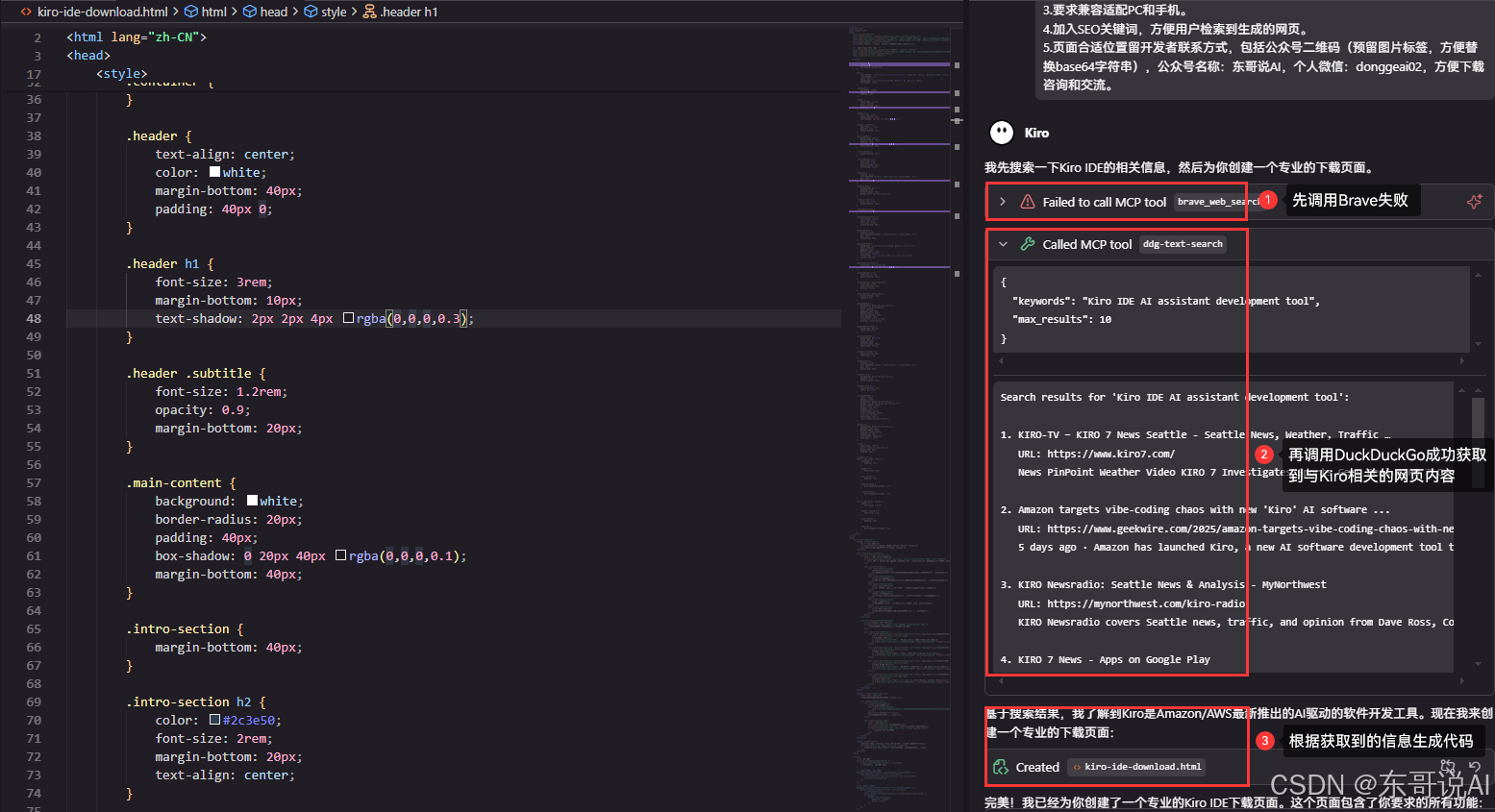Click the sparkle icon on the failed MCP row
Viewport: 1495px width, 812px height.
(1474, 201)
